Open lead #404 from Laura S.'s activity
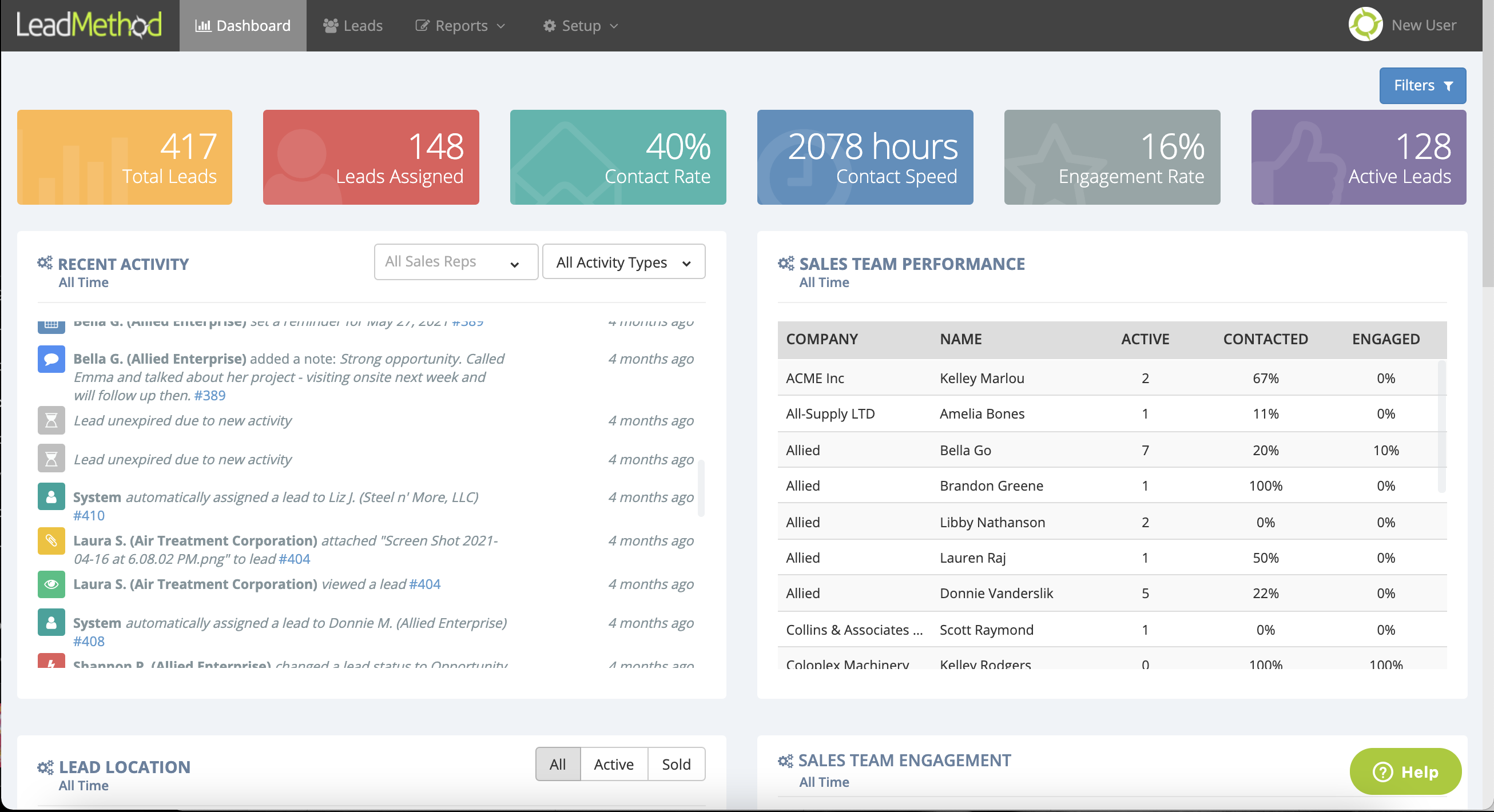The image size is (1494, 812). (x=427, y=584)
